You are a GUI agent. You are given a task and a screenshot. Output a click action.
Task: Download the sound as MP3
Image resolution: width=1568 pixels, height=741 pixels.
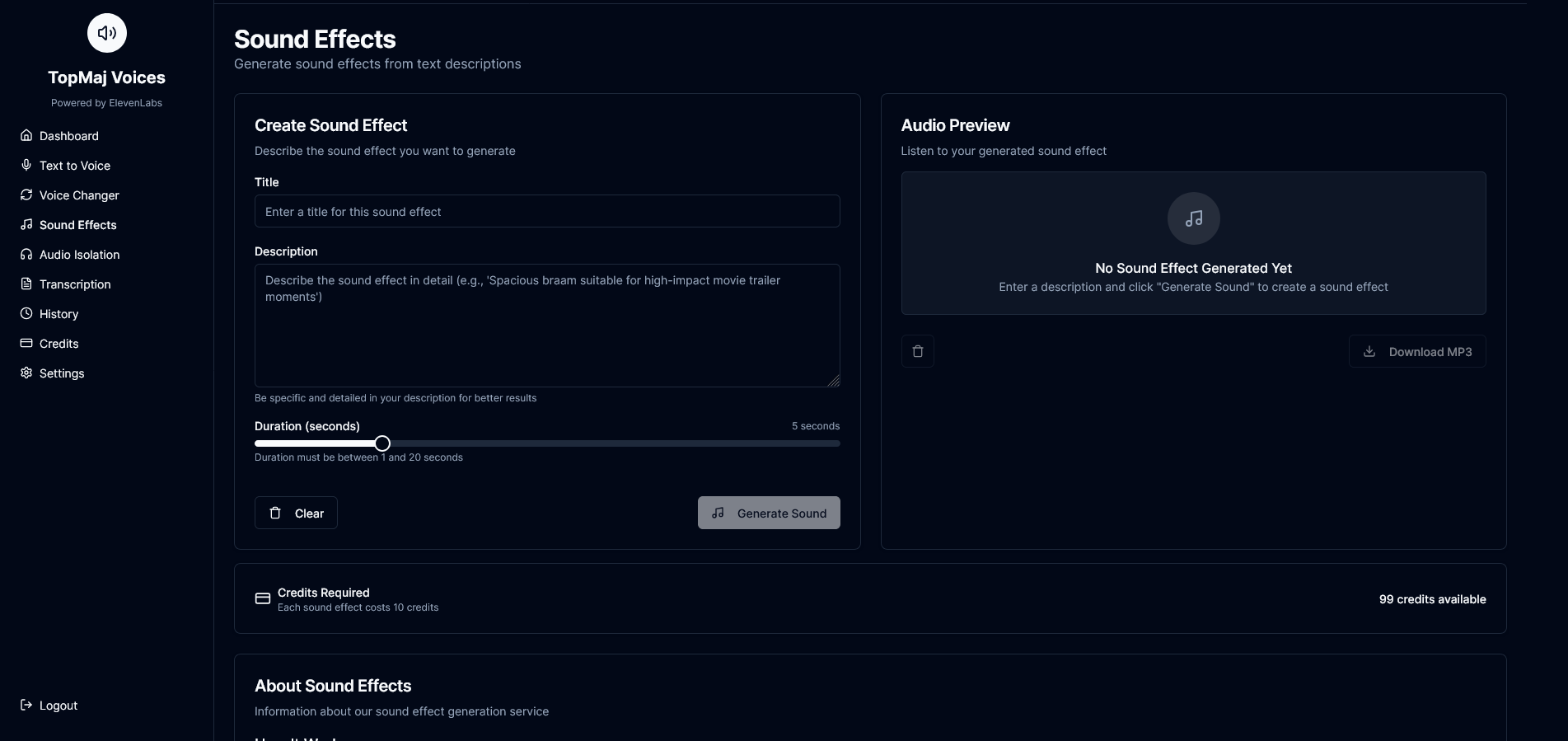click(x=1416, y=351)
